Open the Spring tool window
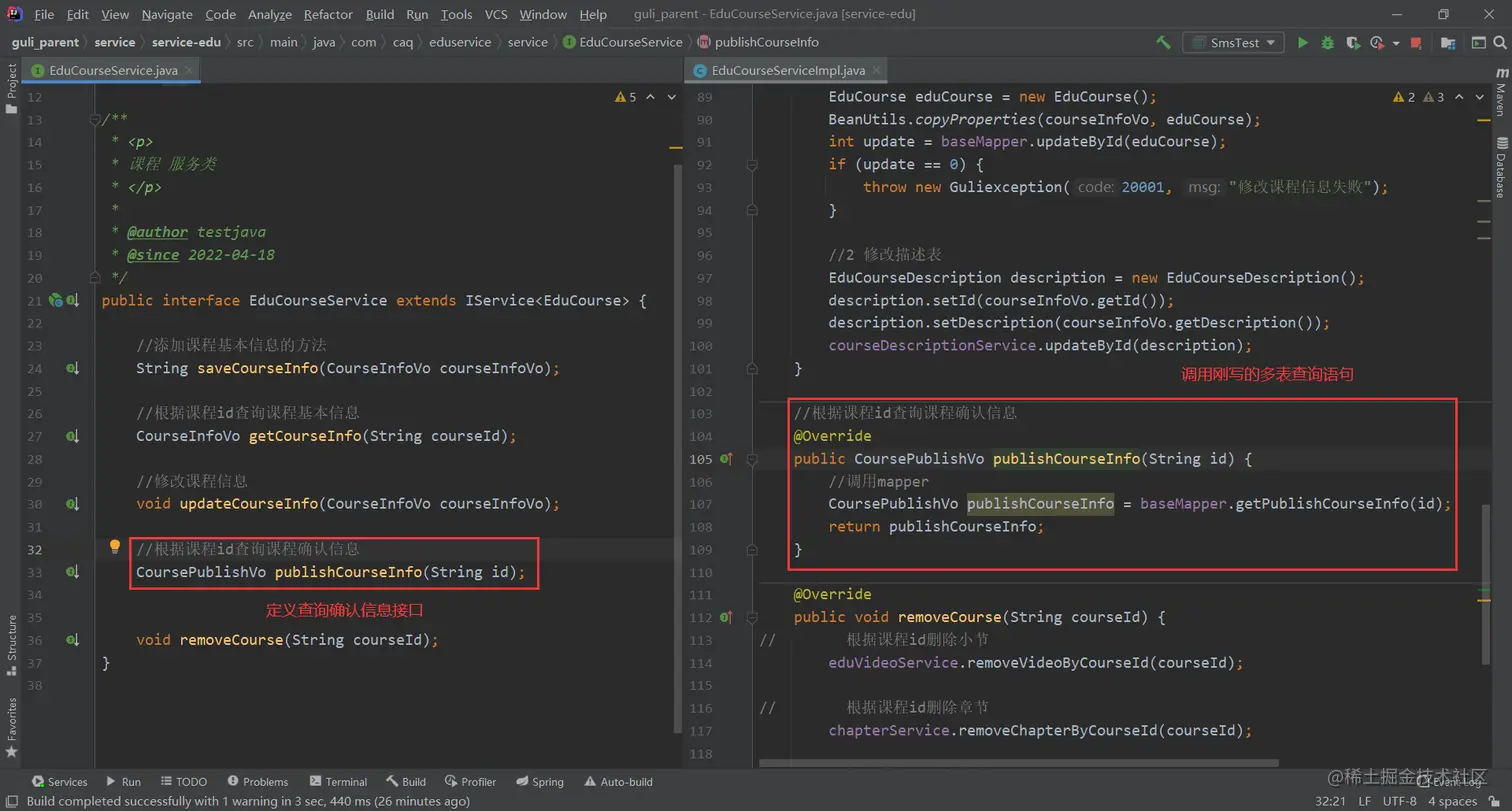Image resolution: width=1512 pixels, height=811 pixels. [x=539, y=781]
